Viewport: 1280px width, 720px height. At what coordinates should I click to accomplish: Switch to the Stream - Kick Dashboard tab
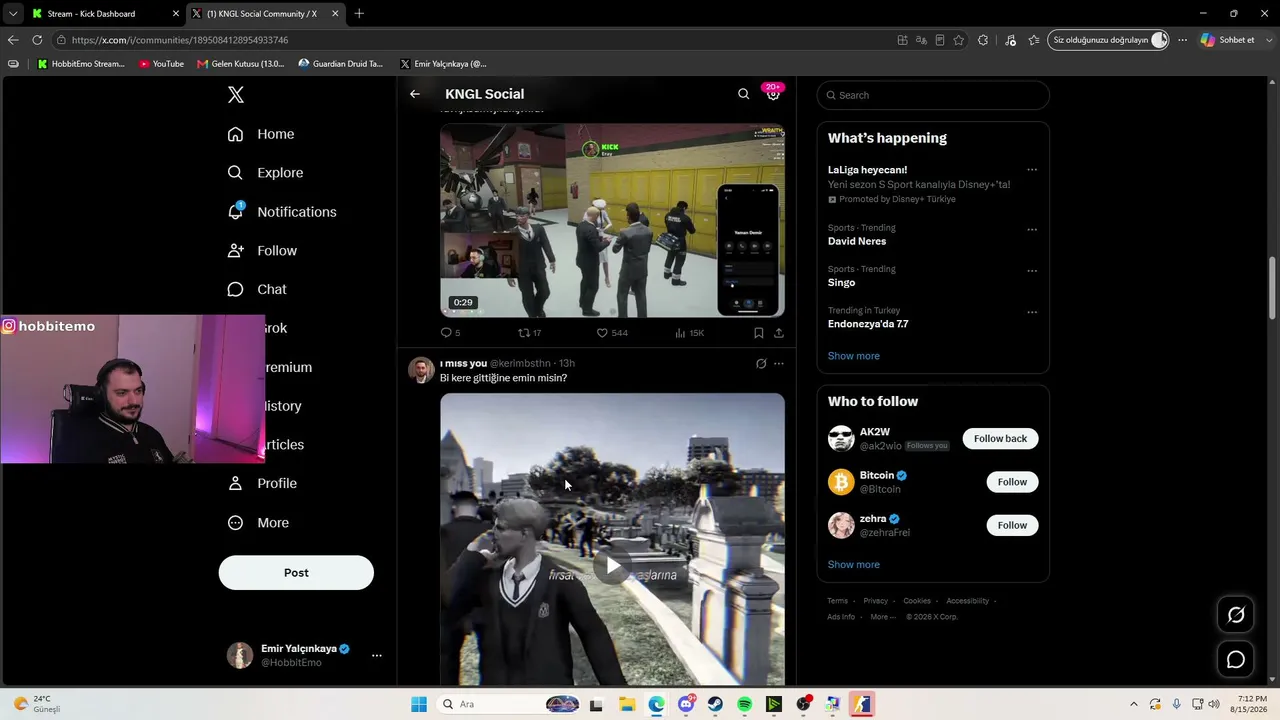pyautogui.click(x=103, y=14)
